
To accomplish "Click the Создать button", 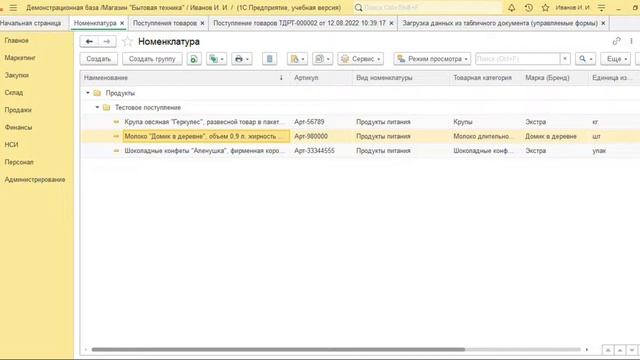I will [99, 59].
